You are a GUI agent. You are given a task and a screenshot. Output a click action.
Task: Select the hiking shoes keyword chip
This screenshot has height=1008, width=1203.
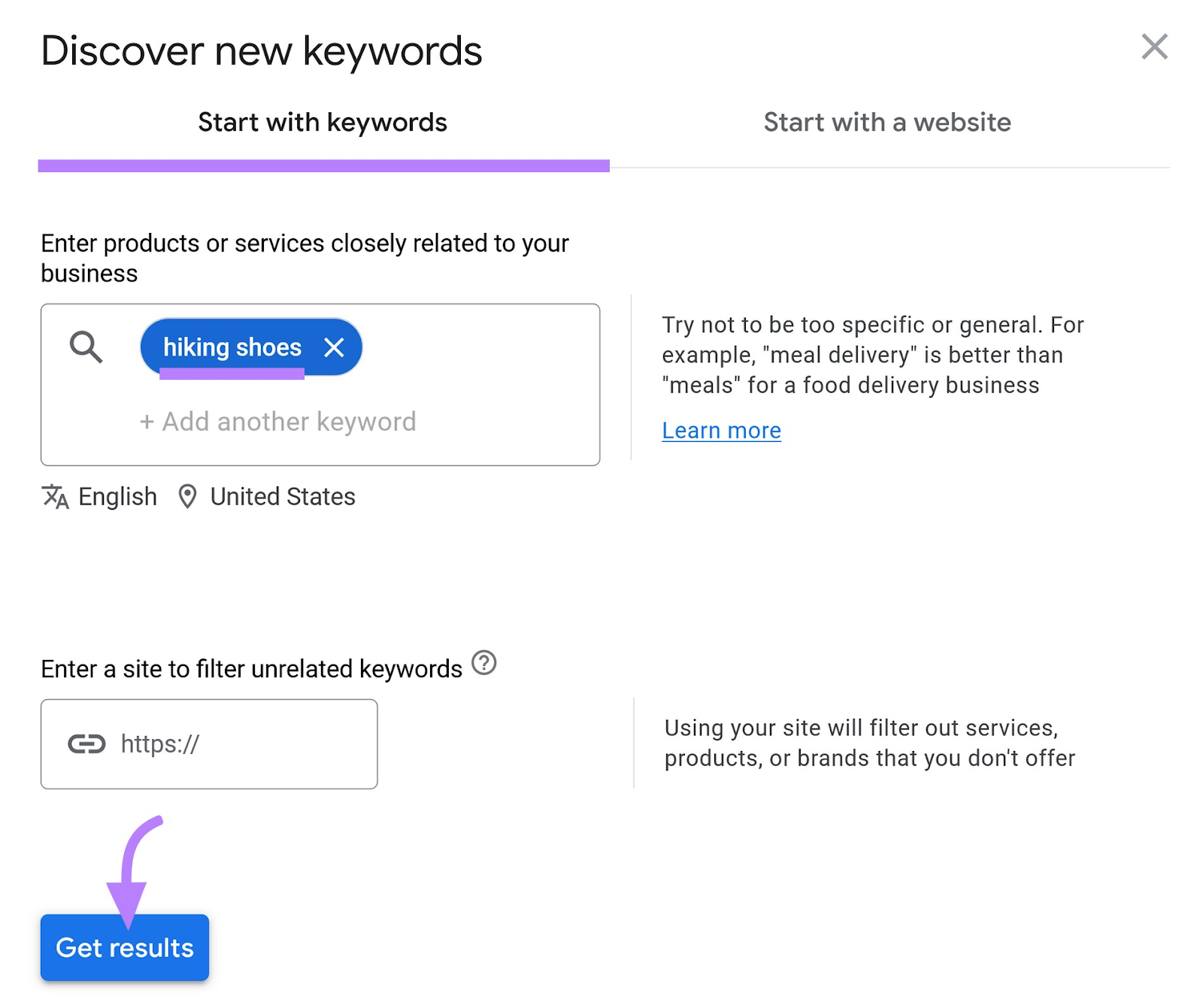coord(232,347)
